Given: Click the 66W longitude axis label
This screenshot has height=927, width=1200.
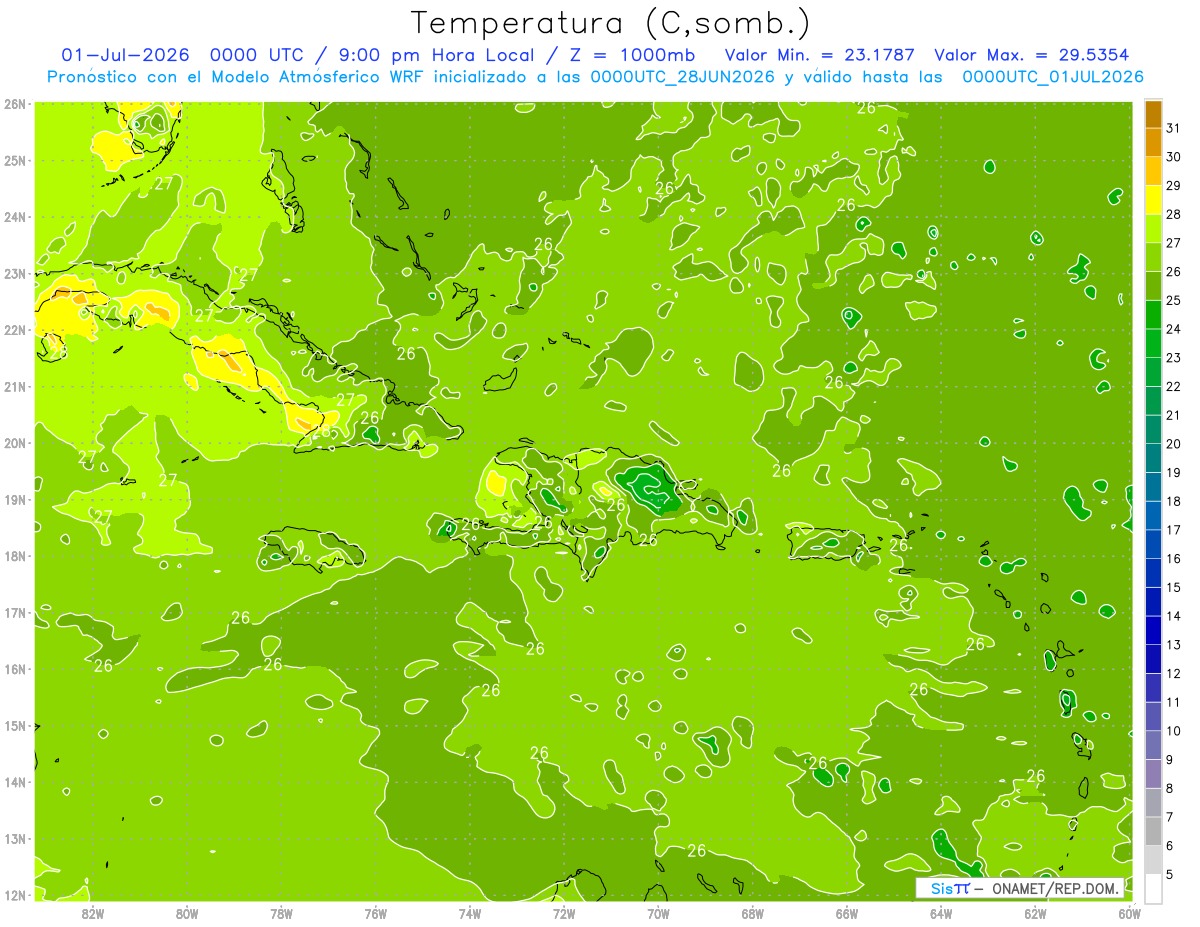Looking at the screenshot, I should tap(847, 913).
